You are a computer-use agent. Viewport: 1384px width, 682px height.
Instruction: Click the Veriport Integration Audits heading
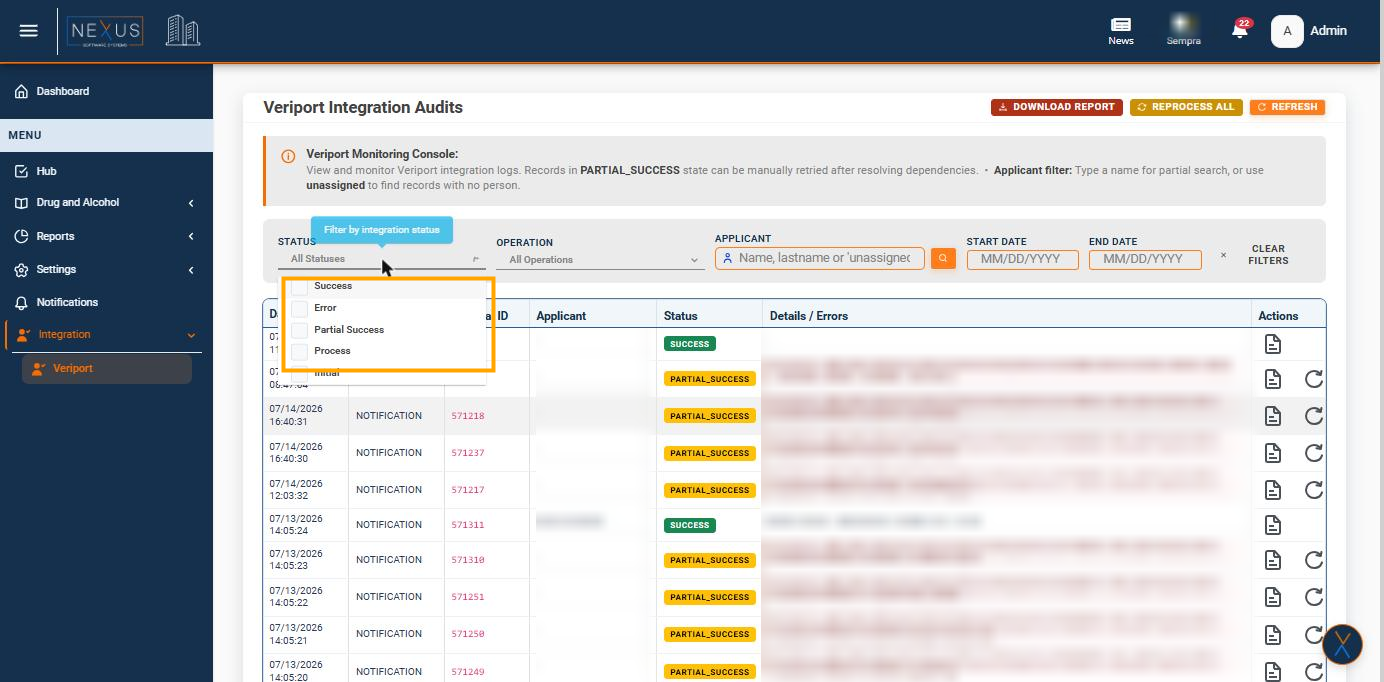click(363, 107)
